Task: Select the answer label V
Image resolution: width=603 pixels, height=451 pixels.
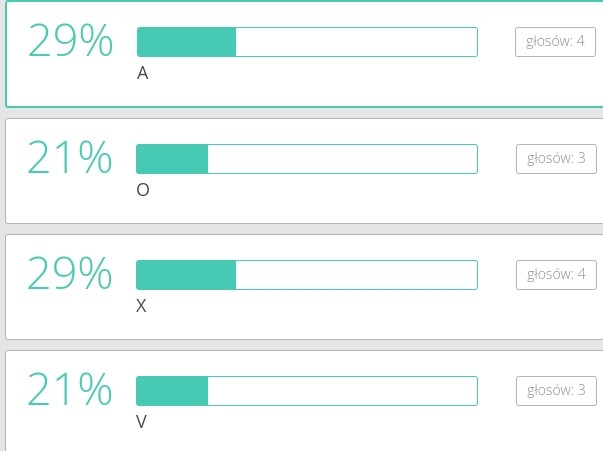Action: coord(141,422)
